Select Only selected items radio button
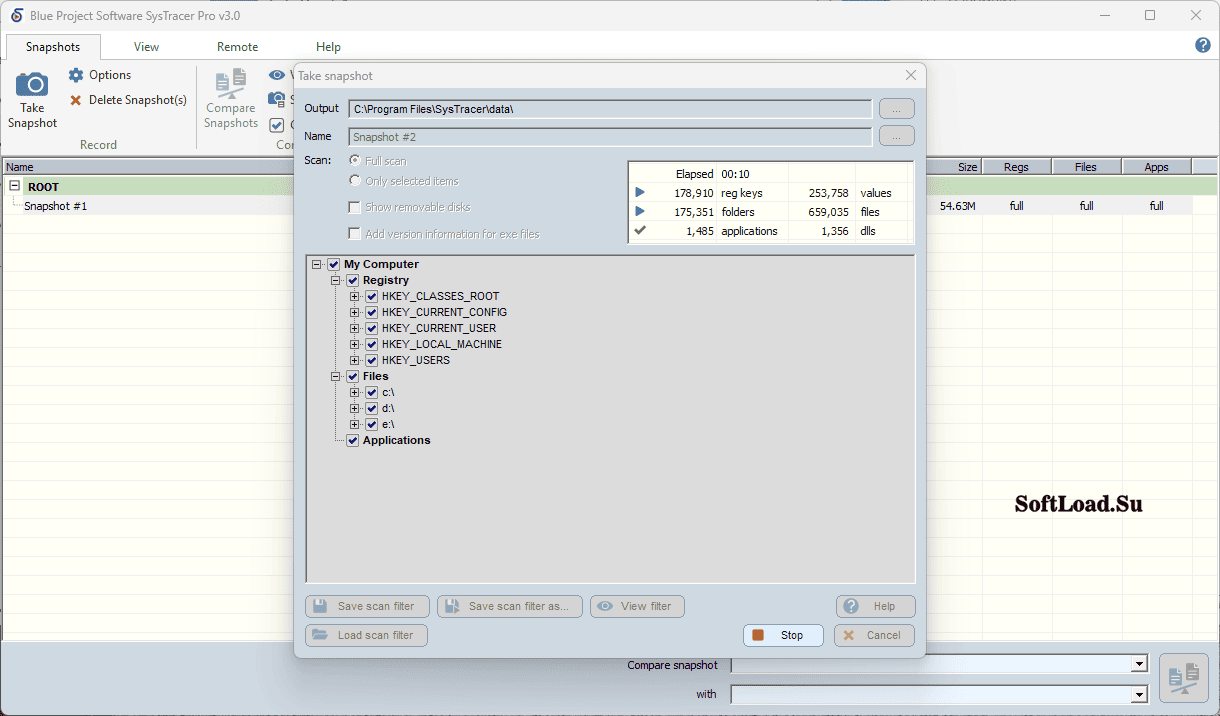Image resolution: width=1220 pixels, height=716 pixels. coord(354,180)
